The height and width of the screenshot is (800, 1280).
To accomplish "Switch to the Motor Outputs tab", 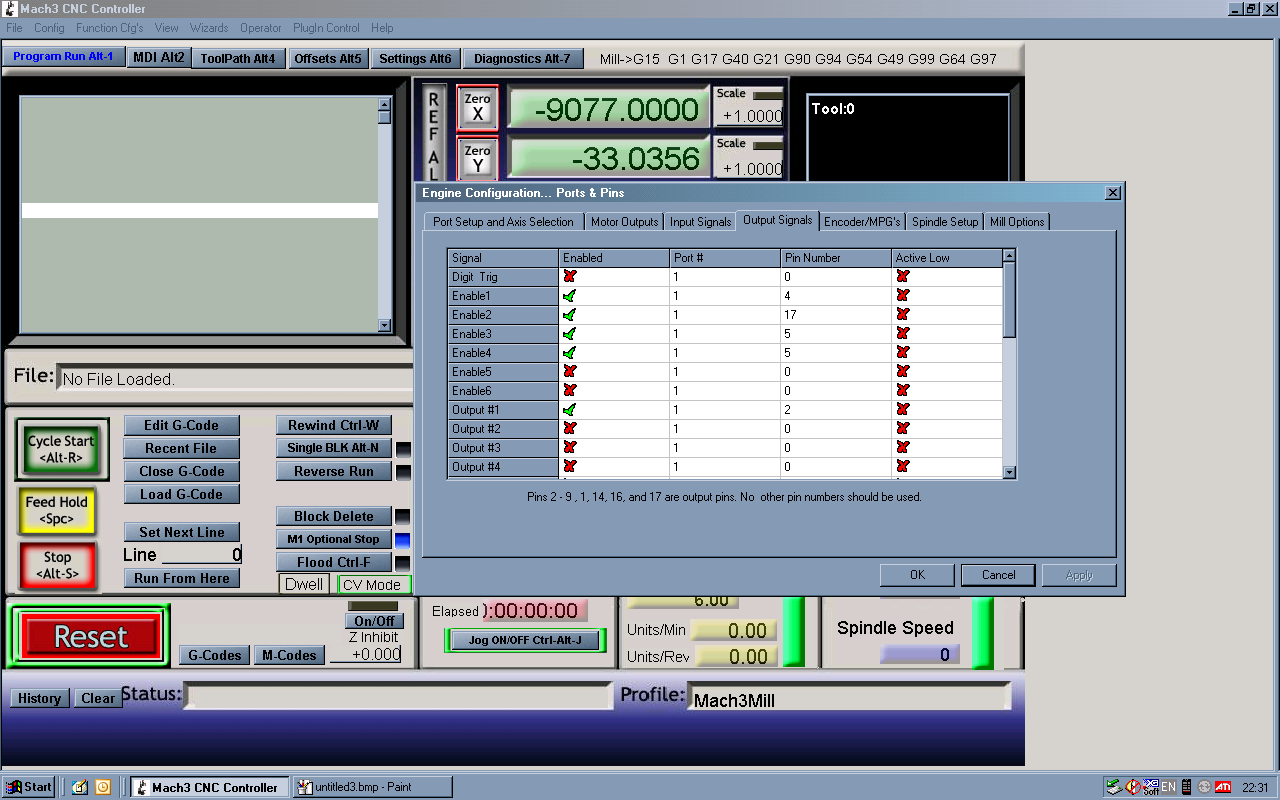I will click(624, 222).
